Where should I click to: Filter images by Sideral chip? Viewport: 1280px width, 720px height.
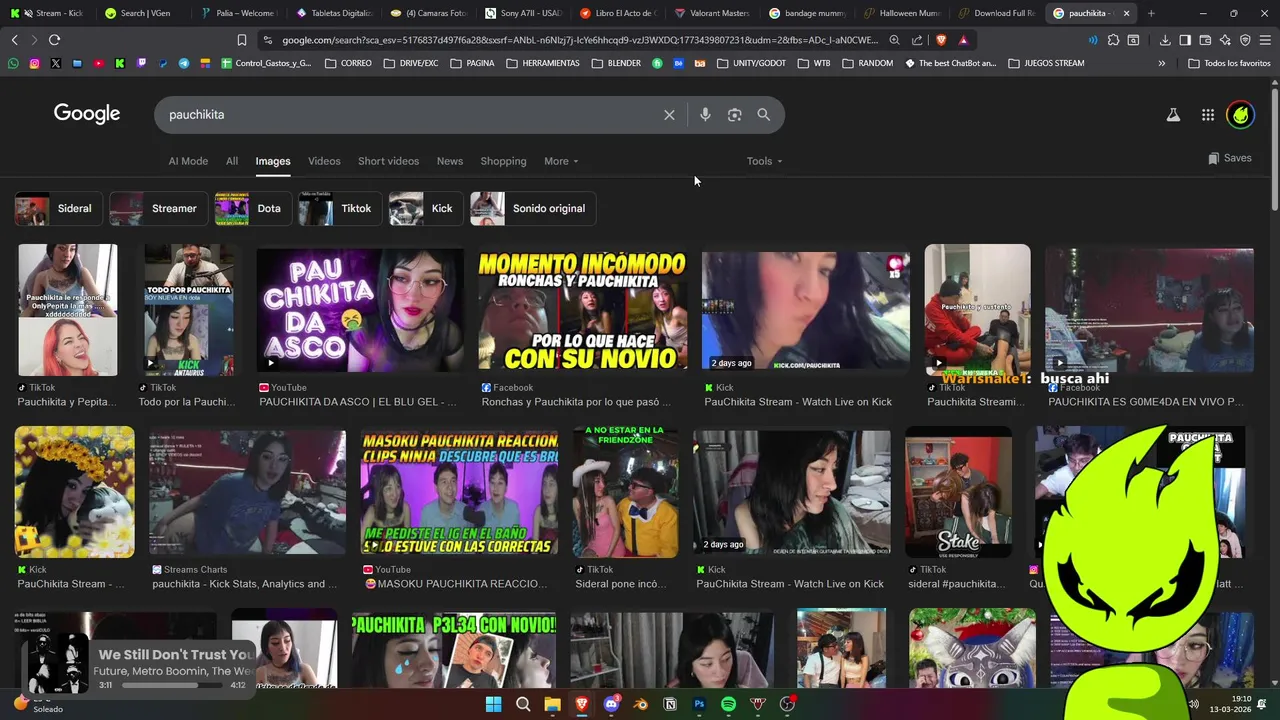pyautogui.click(x=58, y=208)
